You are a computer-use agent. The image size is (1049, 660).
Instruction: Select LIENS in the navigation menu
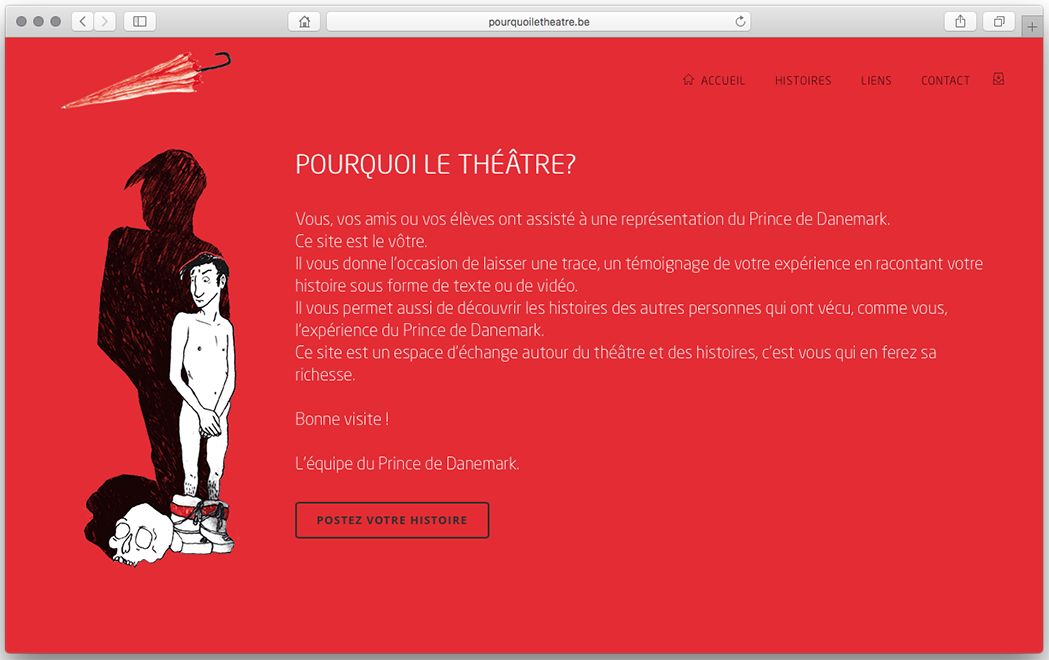click(876, 81)
